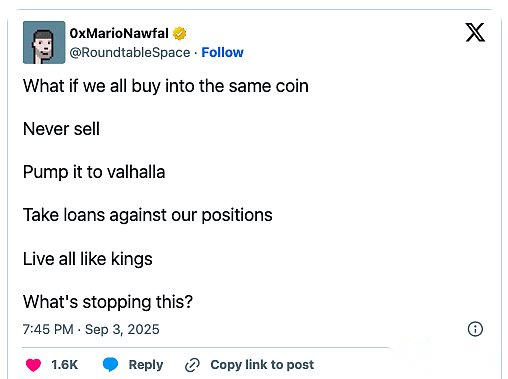Select 'Copy link to post'
Viewport: 508px width, 379px height.
point(262,365)
